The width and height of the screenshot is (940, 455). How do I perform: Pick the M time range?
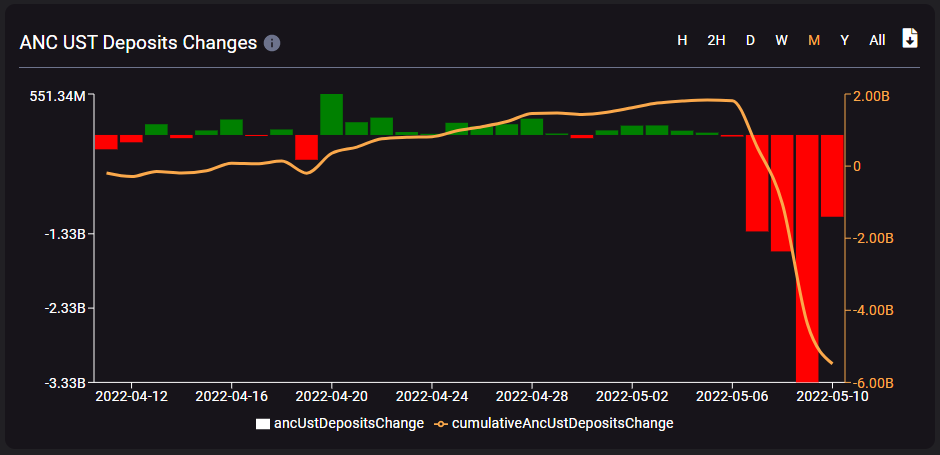click(814, 40)
